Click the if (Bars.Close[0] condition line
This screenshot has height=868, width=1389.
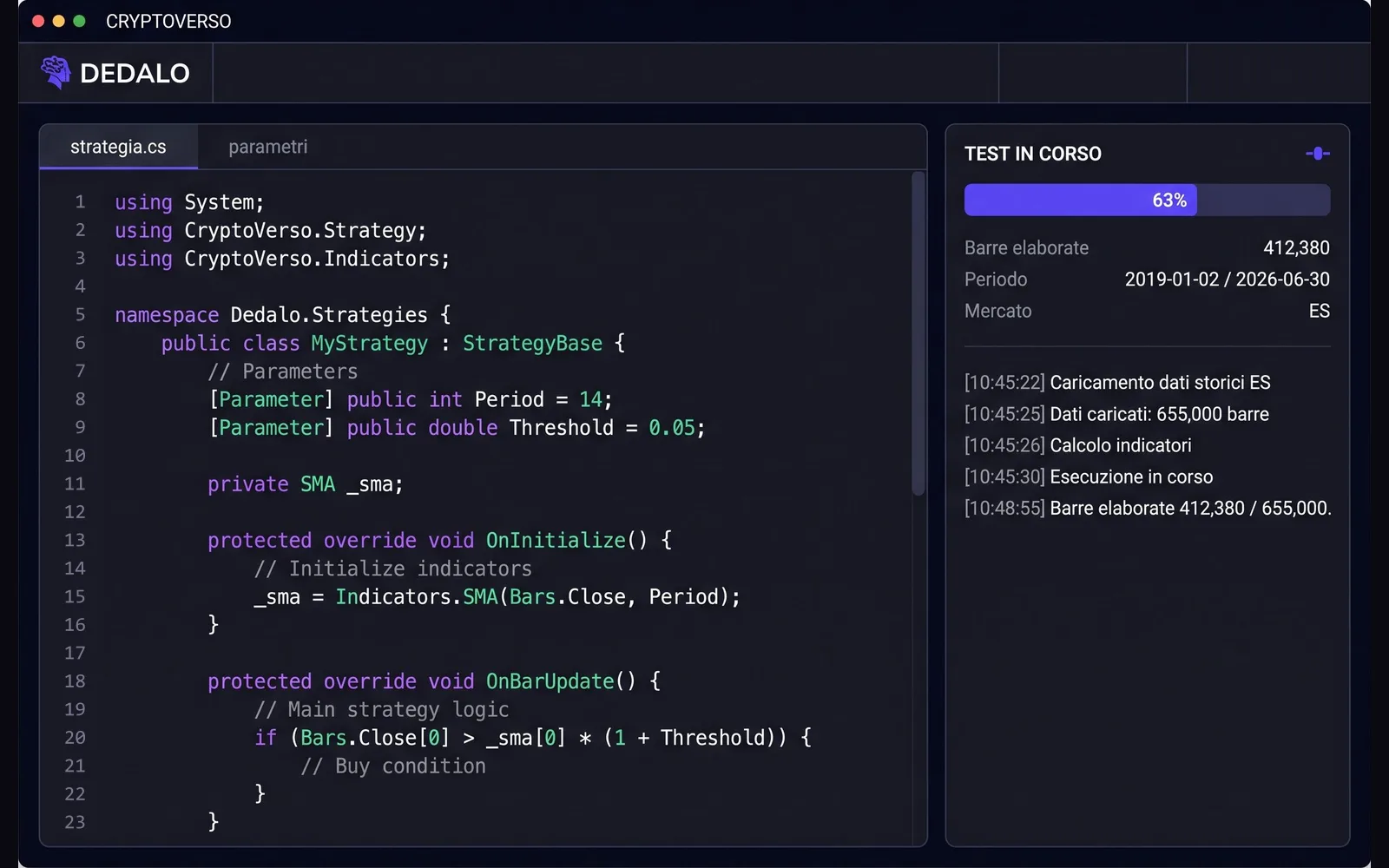pos(532,738)
